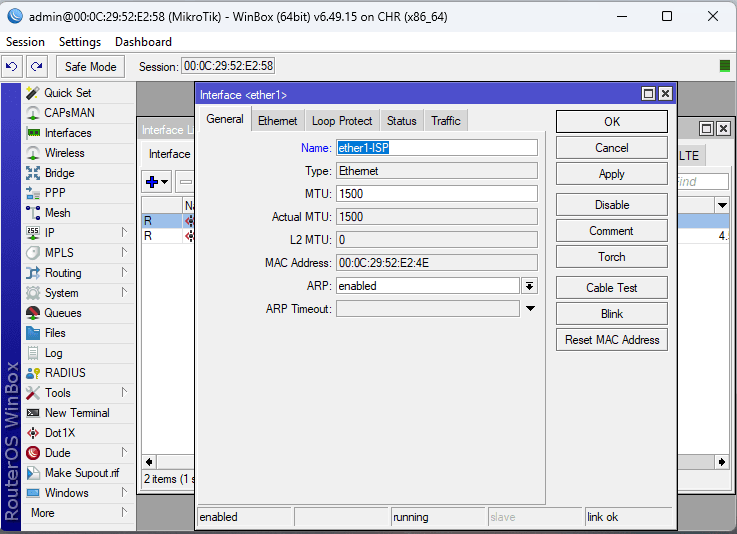Open the ARP mode dropdown arrow
737x534 pixels.
coord(530,286)
